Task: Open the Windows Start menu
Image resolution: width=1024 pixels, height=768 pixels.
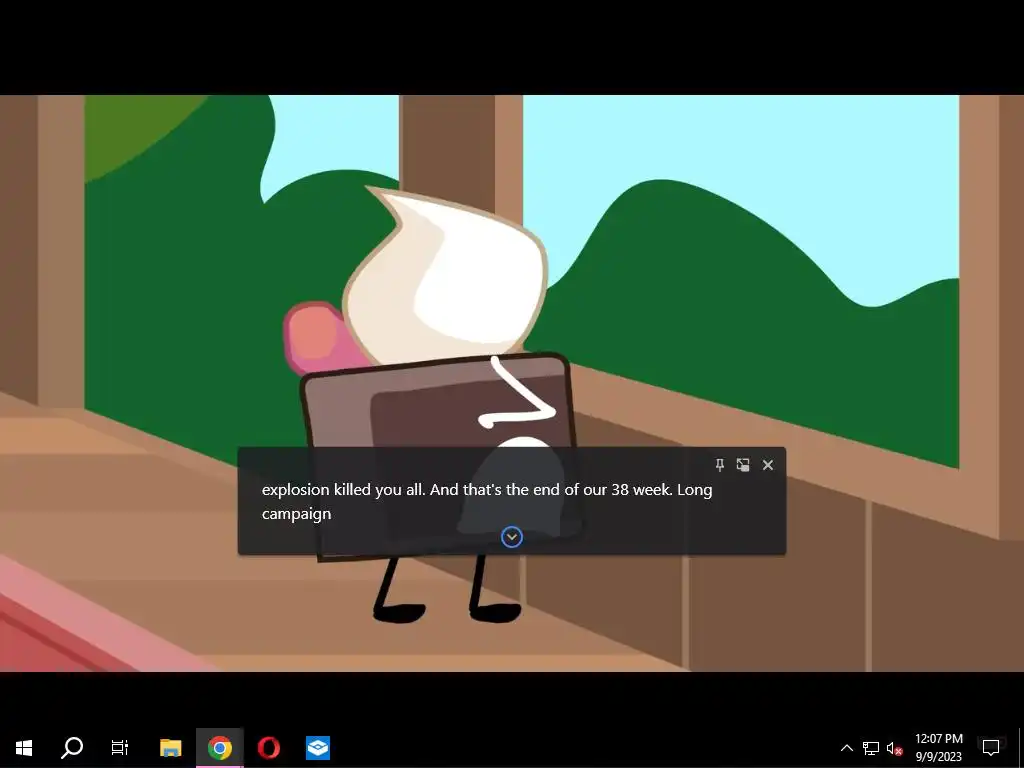Action: coord(24,748)
